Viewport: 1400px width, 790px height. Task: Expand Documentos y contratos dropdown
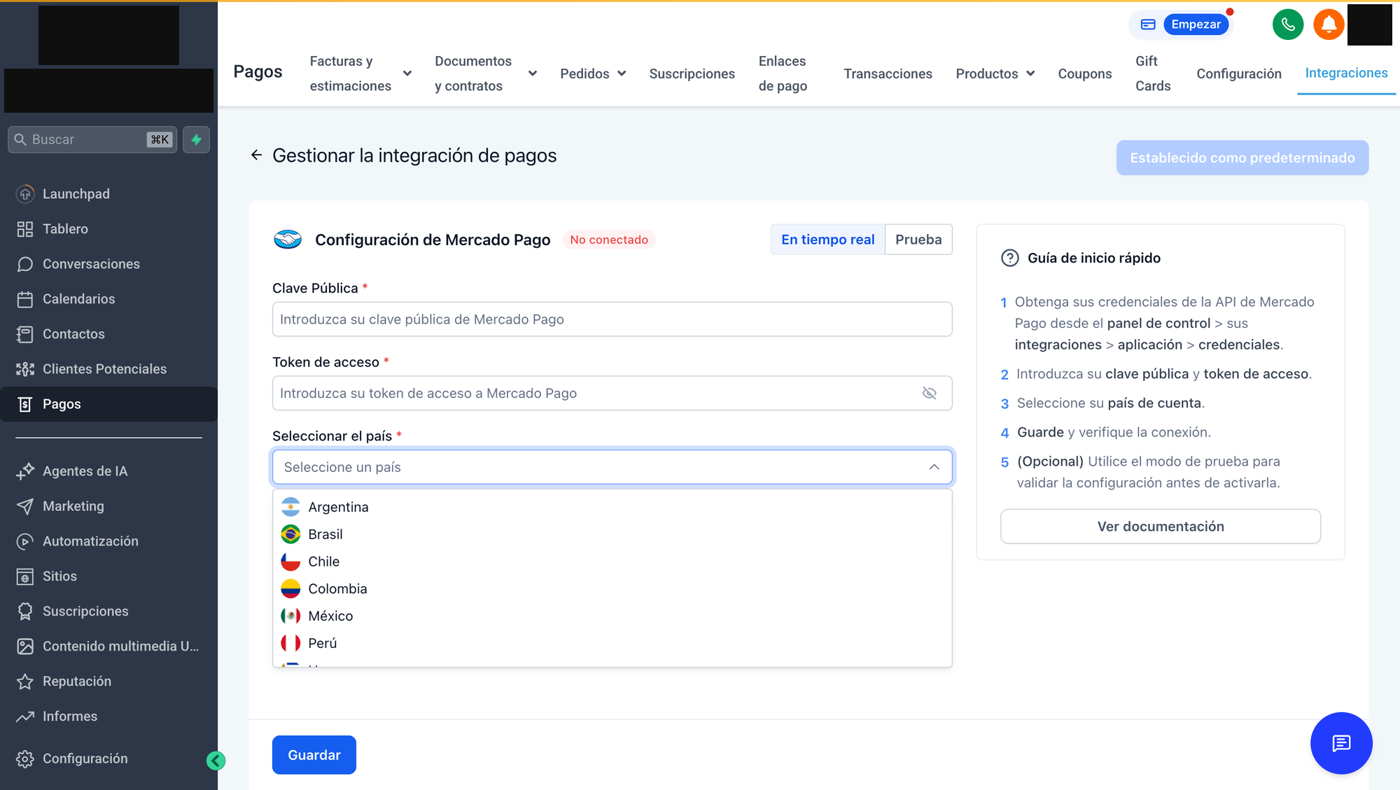(532, 74)
